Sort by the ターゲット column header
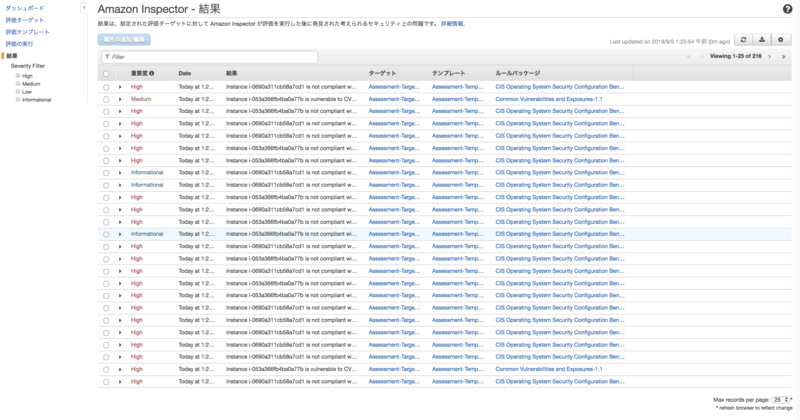This screenshot has height=420, width=800. [x=382, y=73]
